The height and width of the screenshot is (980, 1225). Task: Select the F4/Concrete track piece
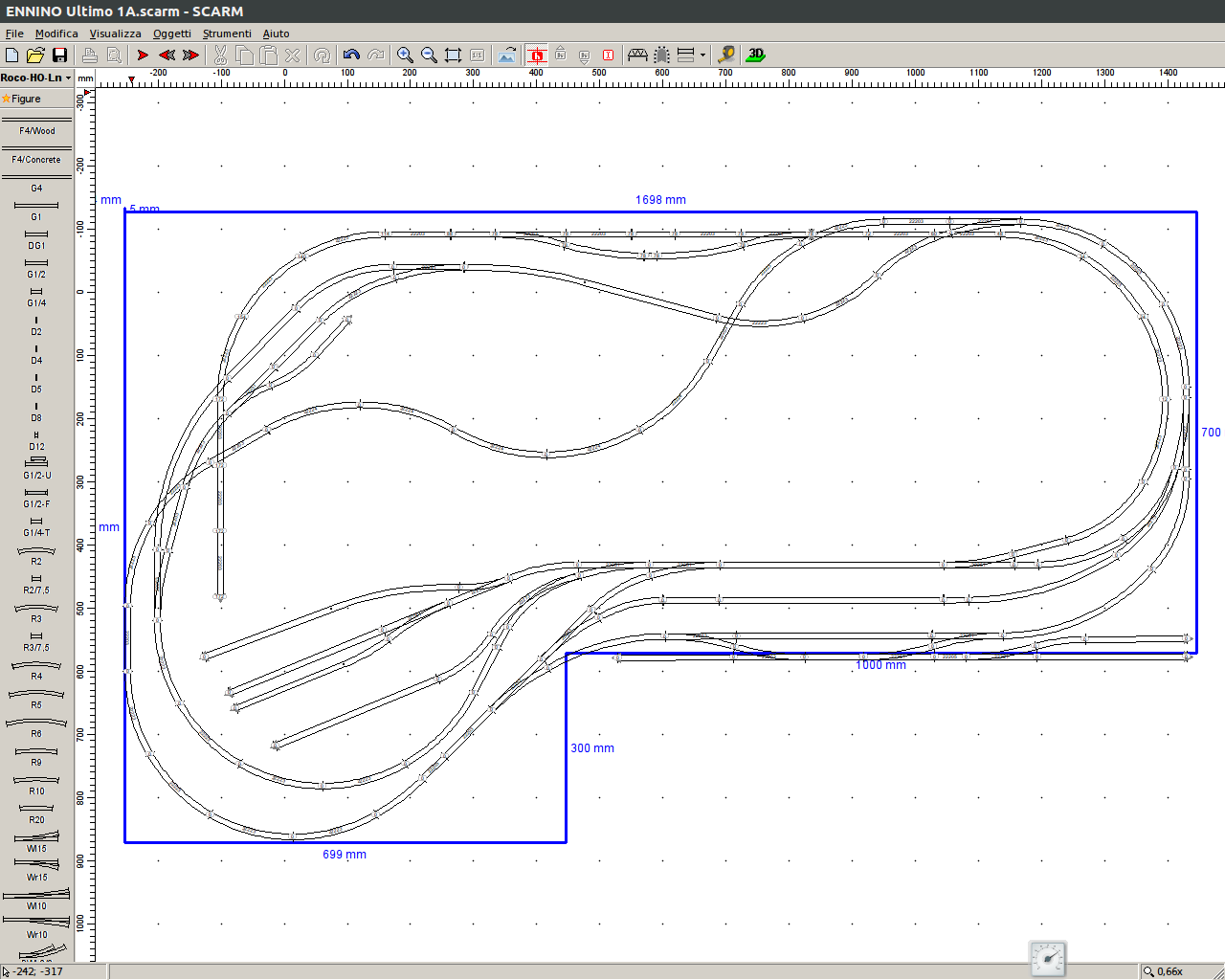(x=36, y=155)
